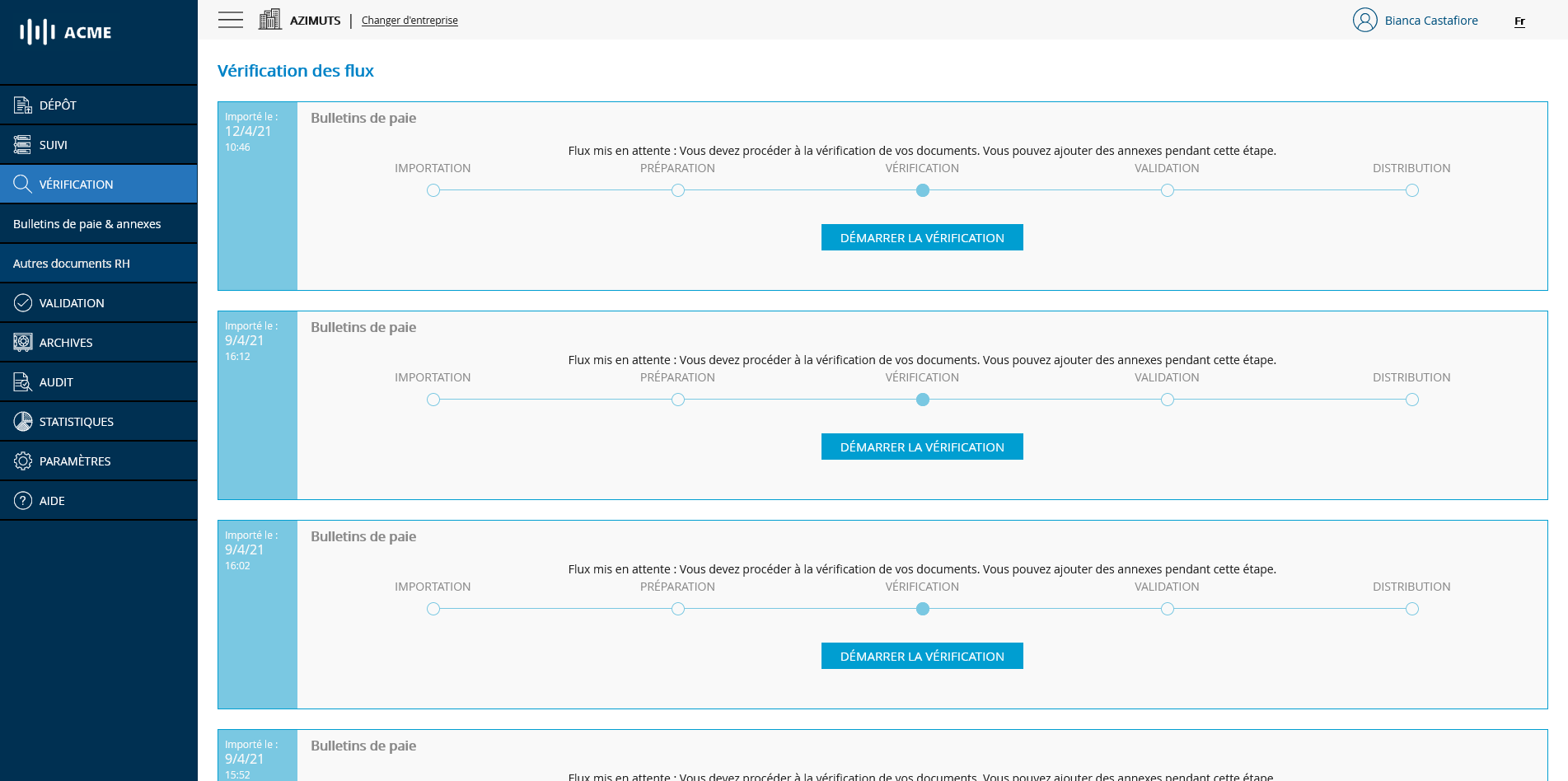Click Vérification step marker in first flux

tap(923, 190)
